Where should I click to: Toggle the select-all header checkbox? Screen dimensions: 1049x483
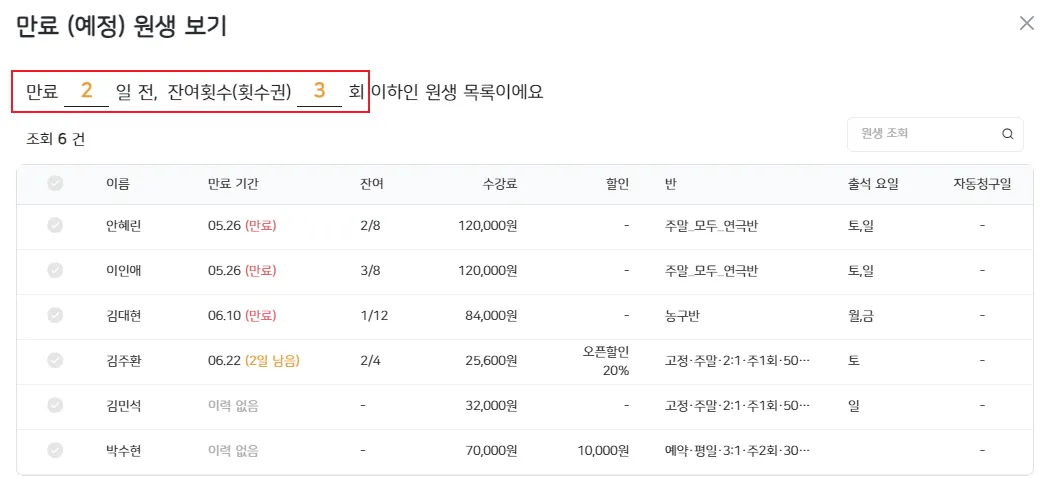[55, 184]
